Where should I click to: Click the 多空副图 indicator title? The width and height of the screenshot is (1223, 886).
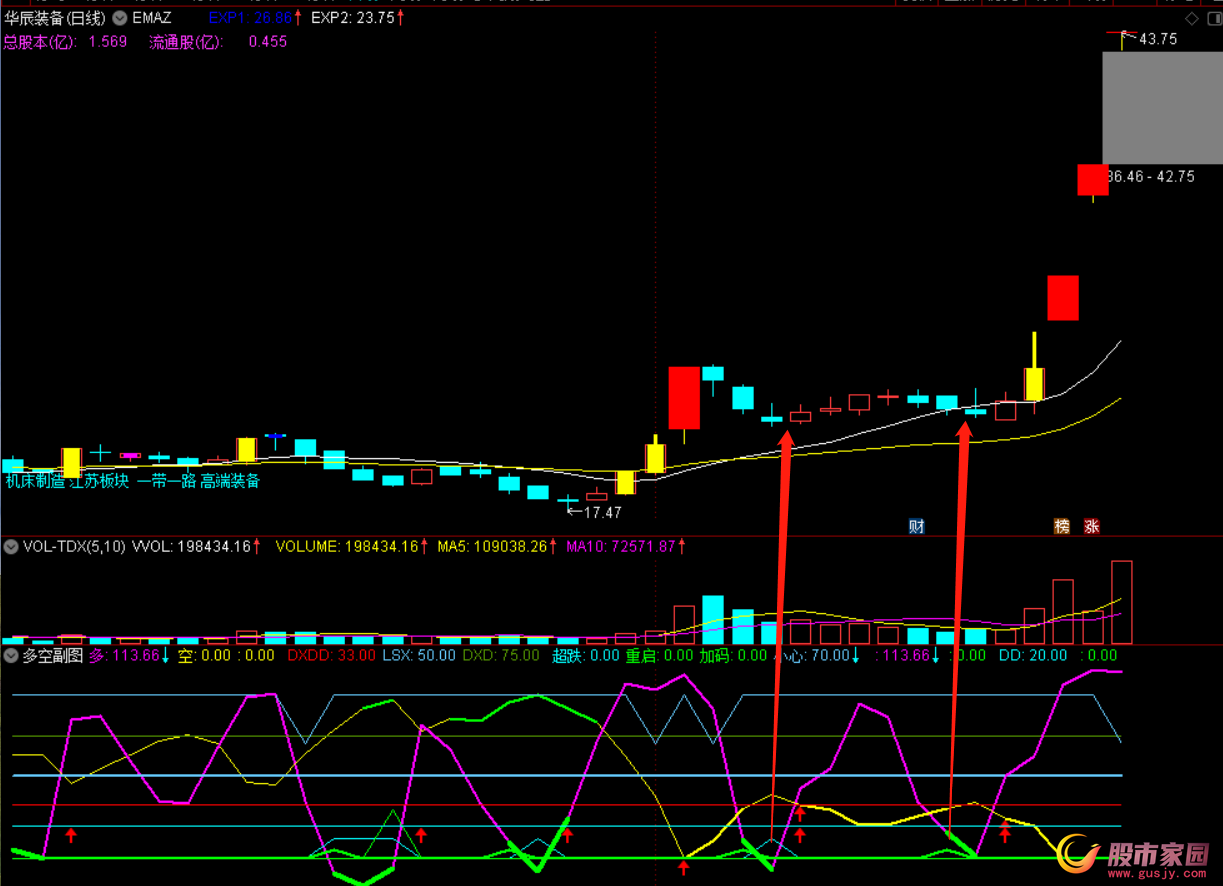pos(52,656)
